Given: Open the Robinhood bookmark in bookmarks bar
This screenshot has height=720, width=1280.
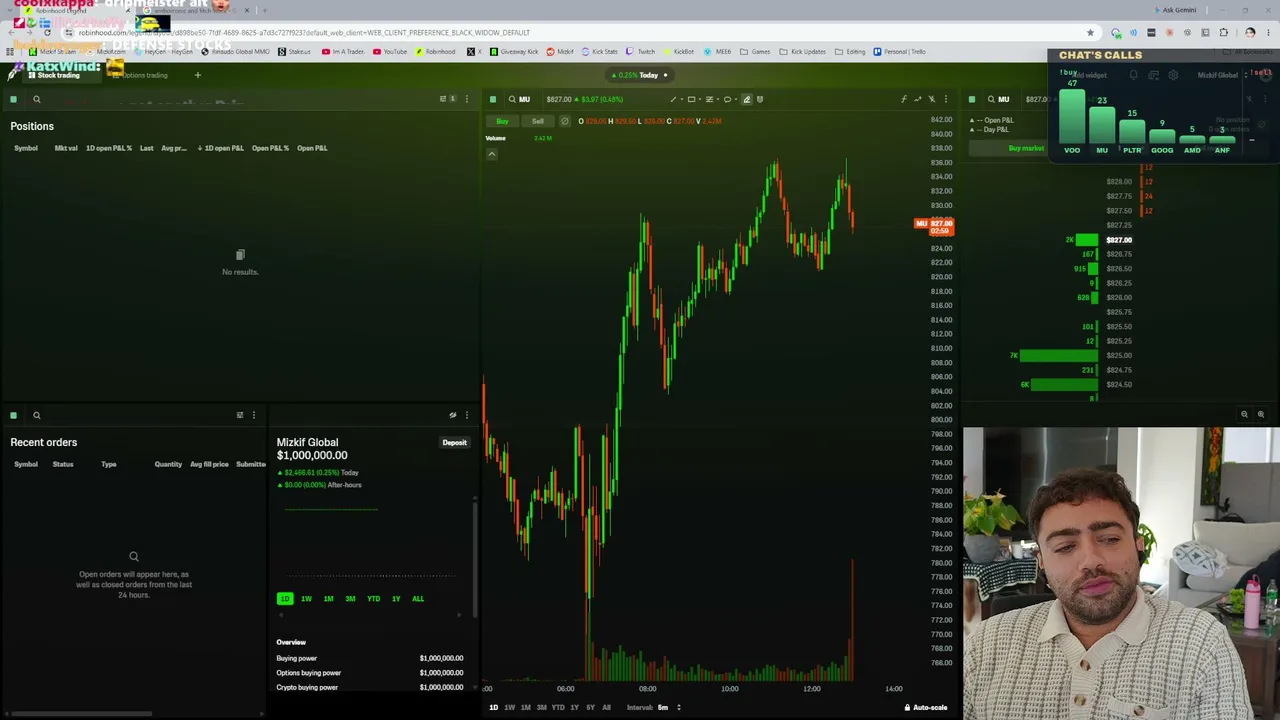Looking at the screenshot, I should (435, 52).
